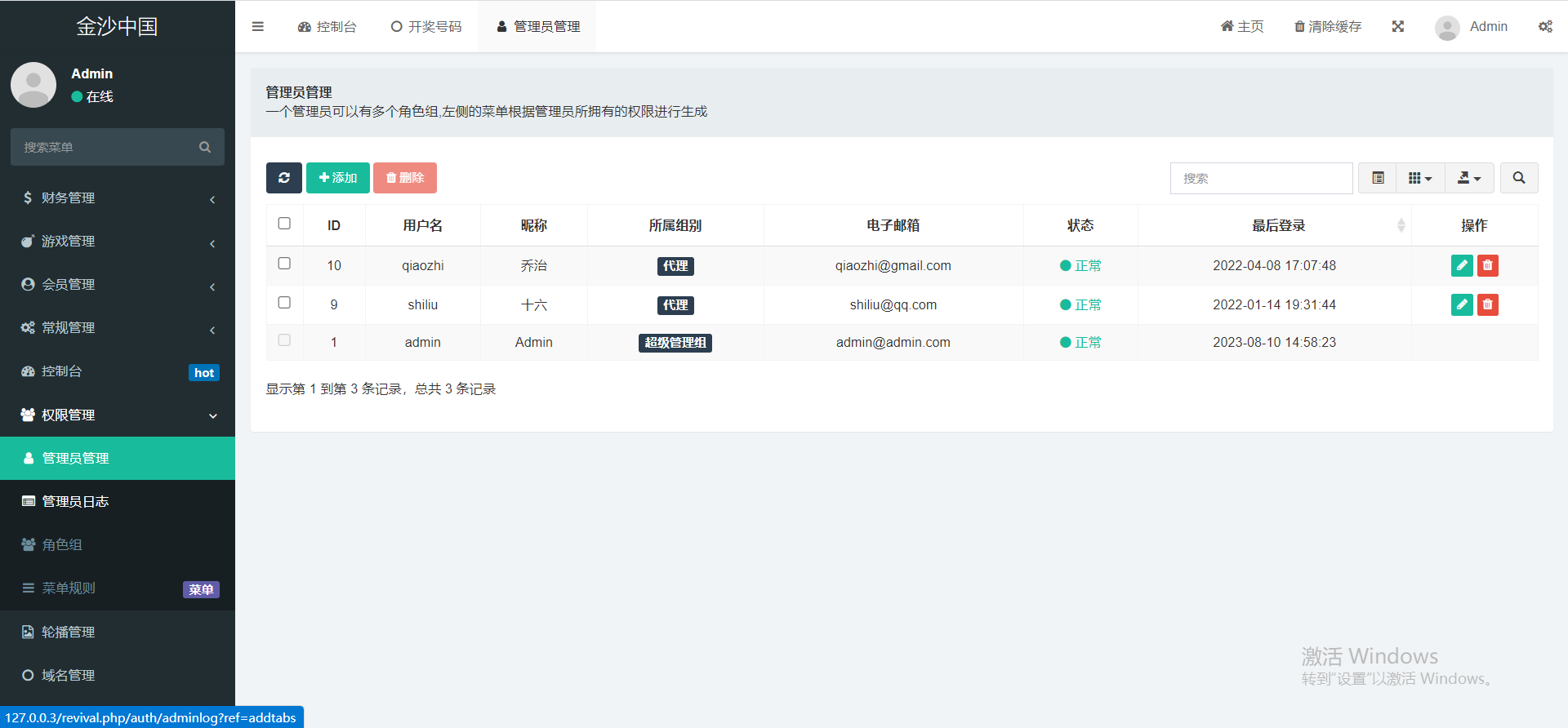Click the 超级管理组 group tag
Viewport: 1568px width, 728px height.
coord(675,343)
